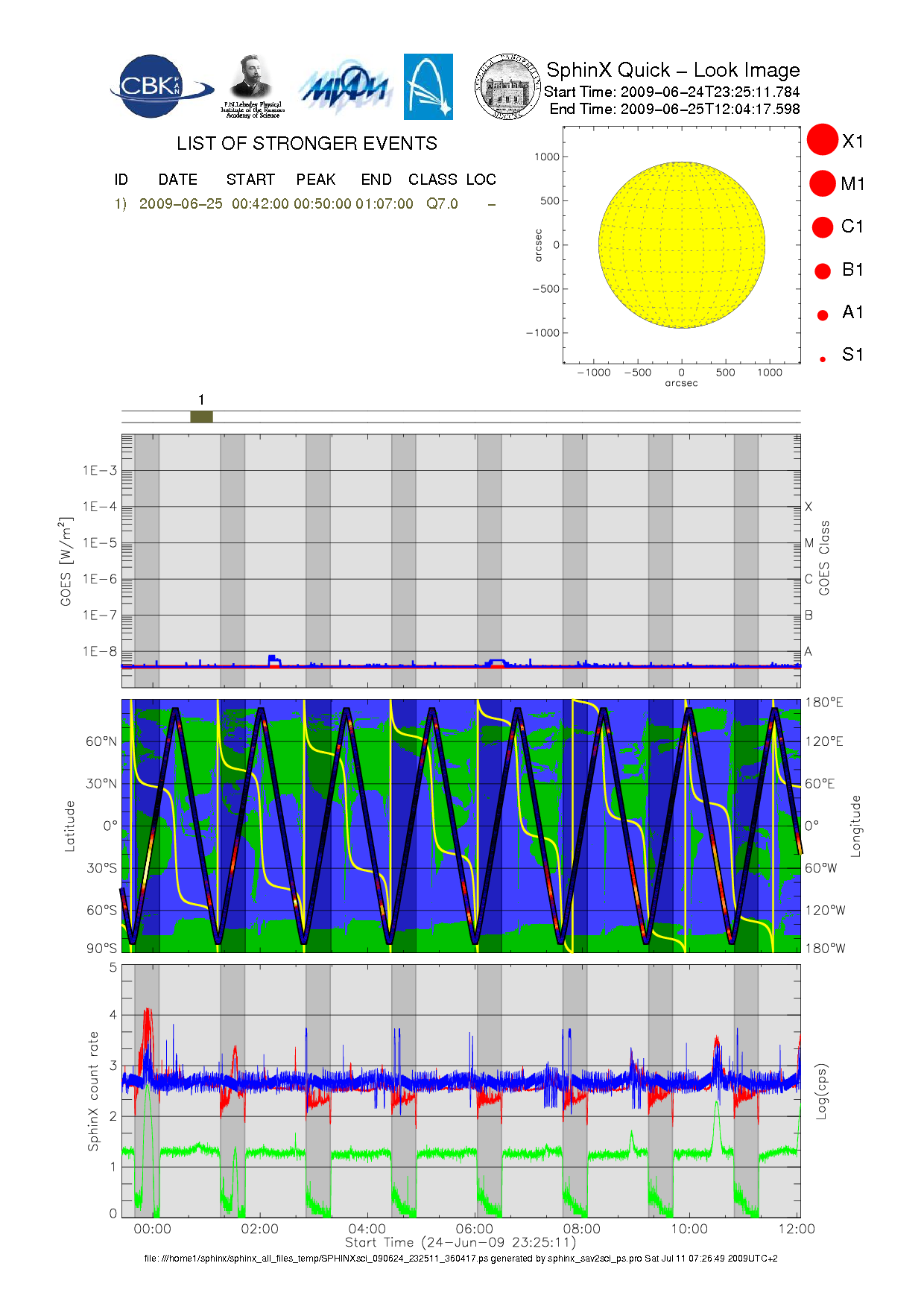Image resolution: width=924 pixels, height=1307 pixels.
Task: Select the Q7.0 class value in event row
Action: (442, 203)
